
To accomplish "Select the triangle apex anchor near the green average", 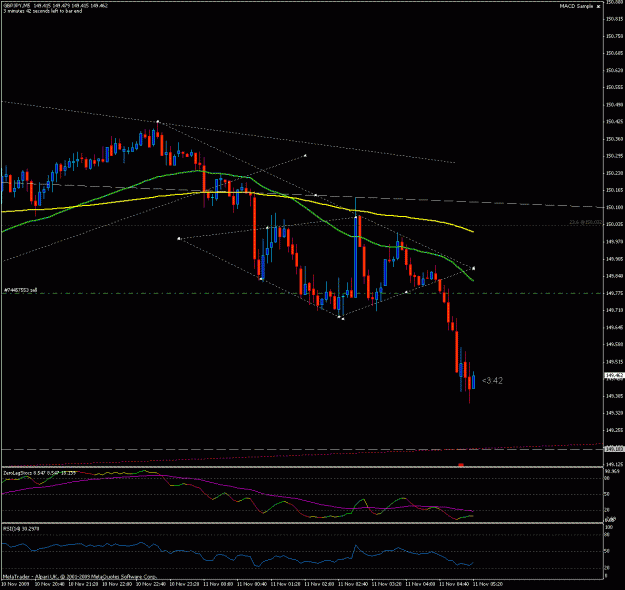I will pos(474,268).
